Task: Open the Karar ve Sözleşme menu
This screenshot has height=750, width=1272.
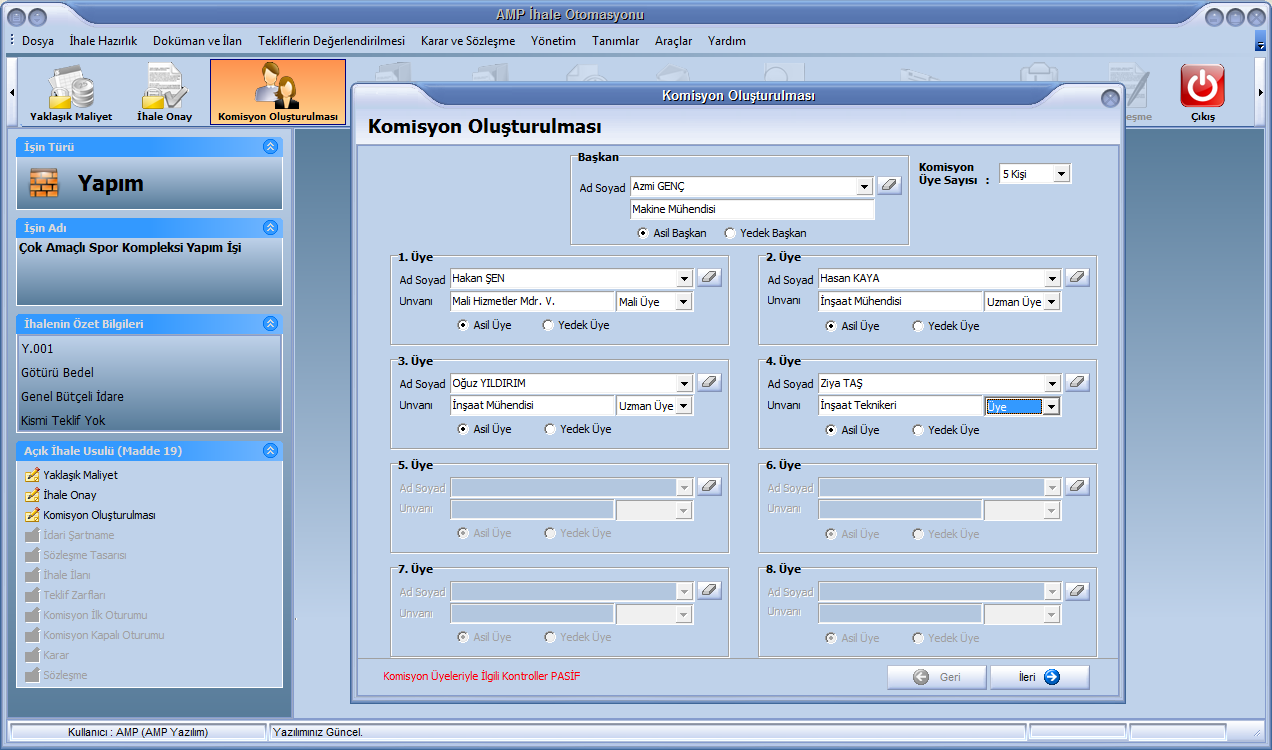Action: click(x=468, y=41)
